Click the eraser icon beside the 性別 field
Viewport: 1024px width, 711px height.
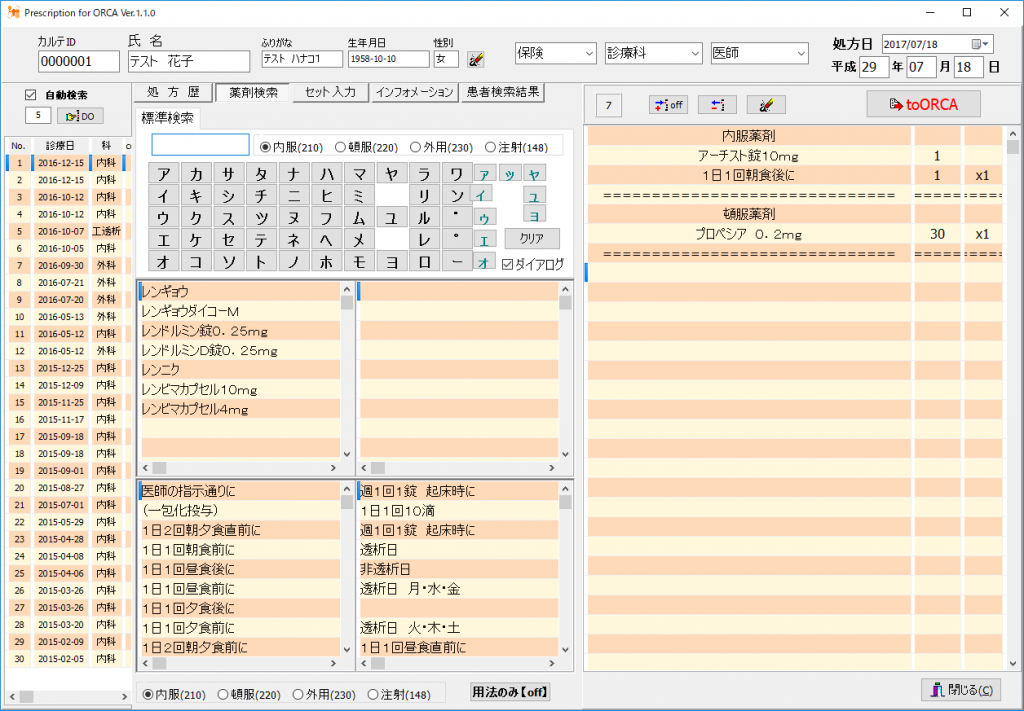[x=476, y=59]
